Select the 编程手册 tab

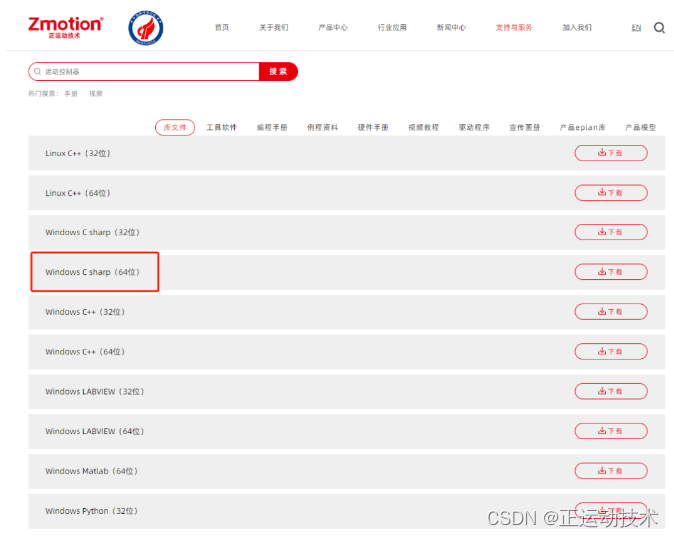(272, 127)
